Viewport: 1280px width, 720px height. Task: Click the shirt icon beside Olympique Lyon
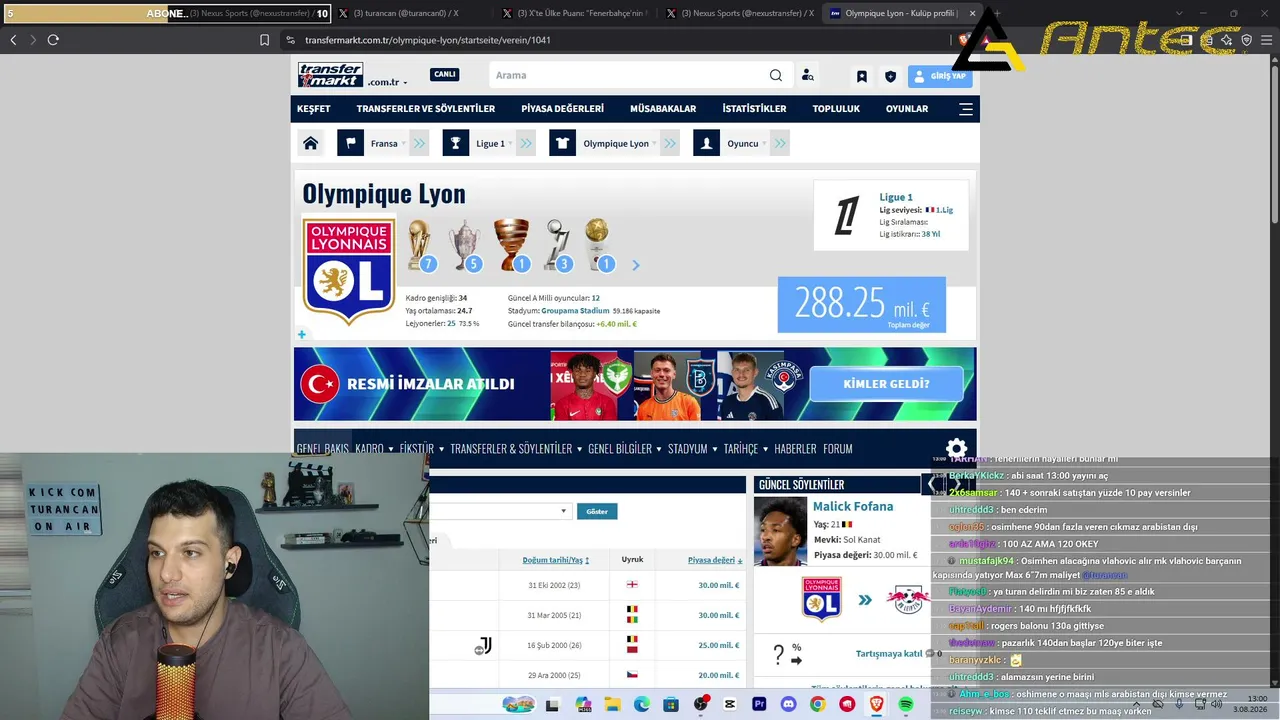[563, 143]
